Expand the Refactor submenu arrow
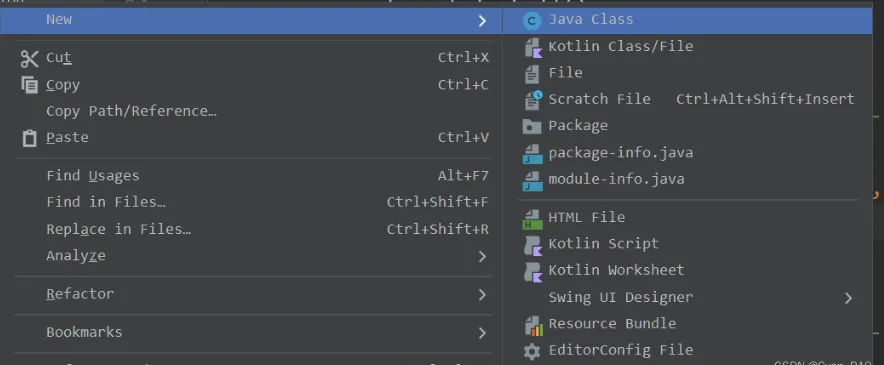 coord(482,294)
